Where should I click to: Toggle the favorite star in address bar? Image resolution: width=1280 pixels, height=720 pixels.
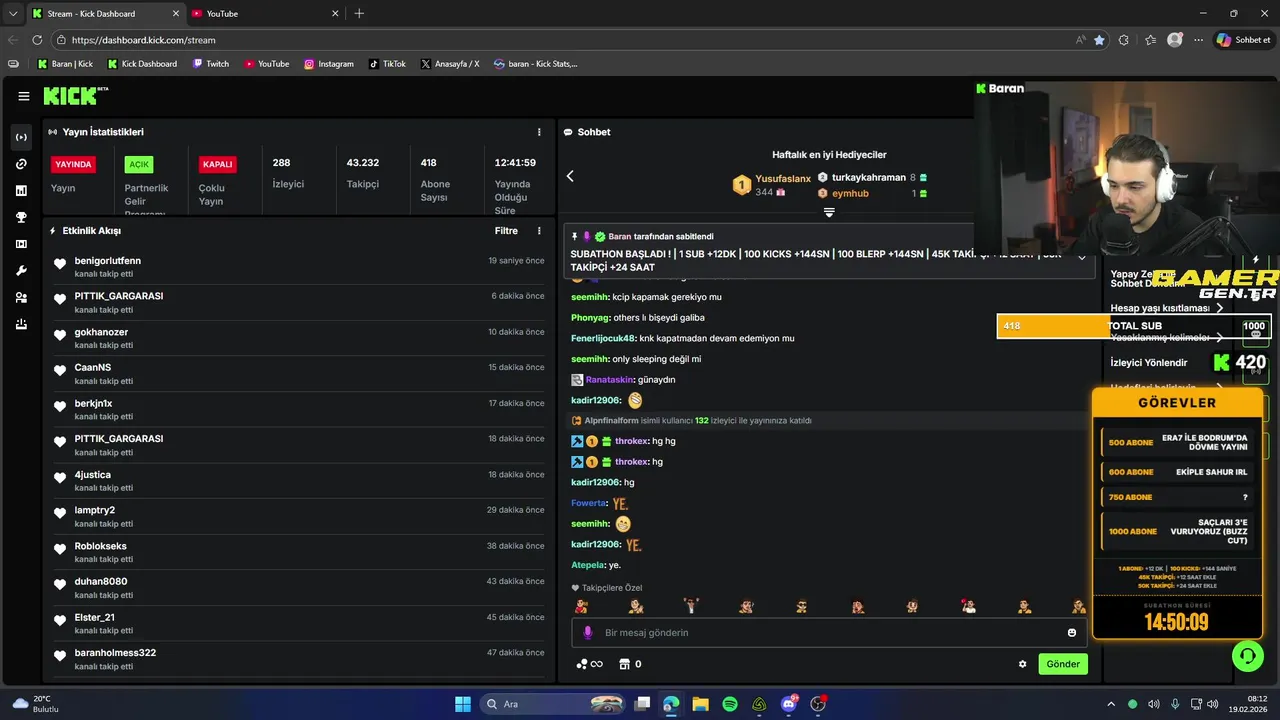tap(1099, 40)
